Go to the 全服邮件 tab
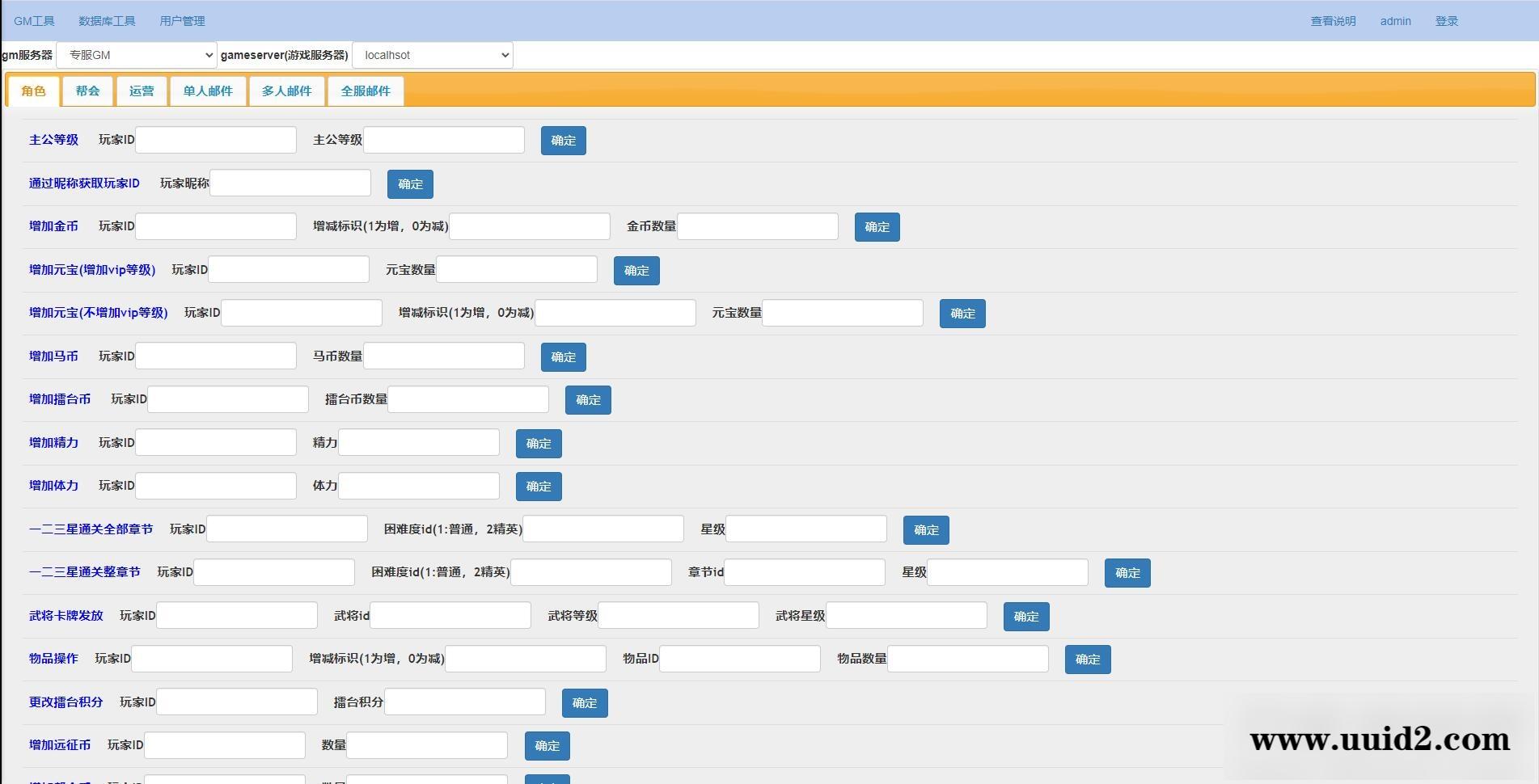Viewport: 1539px width, 784px height. pyautogui.click(x=366, y=91)
